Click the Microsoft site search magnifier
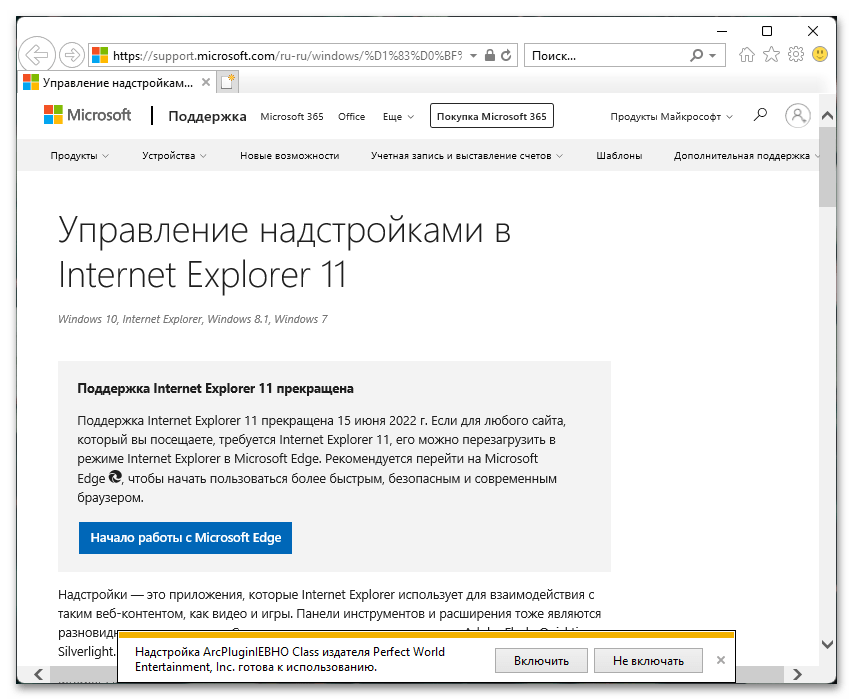 tap(760, 115)
